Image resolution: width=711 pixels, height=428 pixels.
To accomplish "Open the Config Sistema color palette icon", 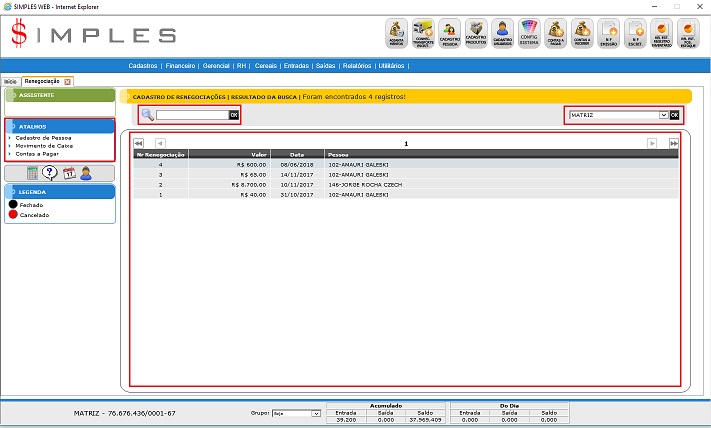I will (x=530, y=34).
